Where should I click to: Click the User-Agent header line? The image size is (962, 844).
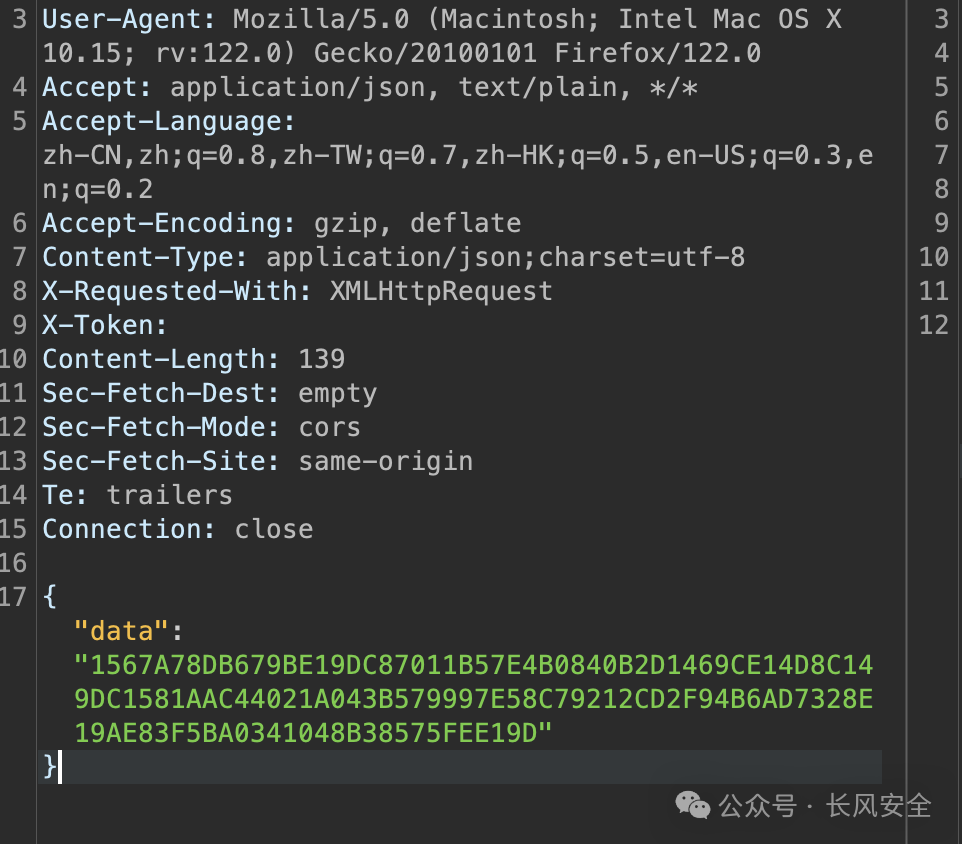tap(442, 36)
